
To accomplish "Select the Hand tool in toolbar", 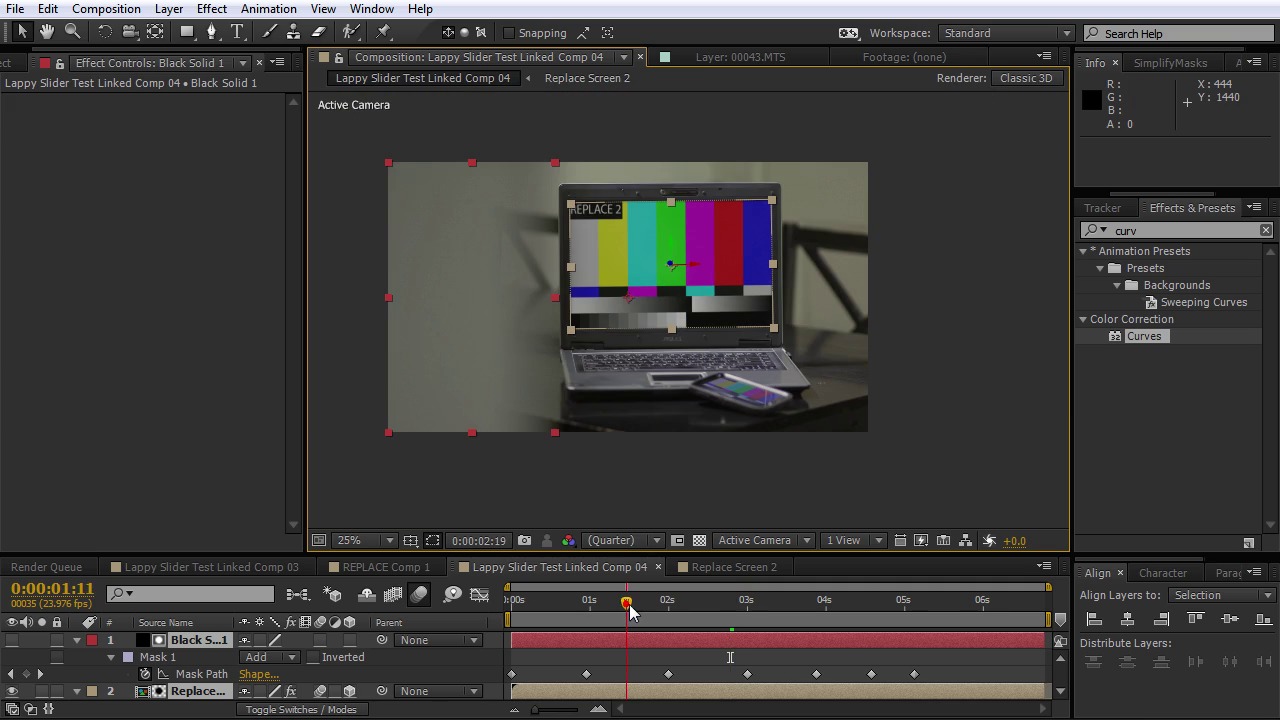I will tap(46, 32).
